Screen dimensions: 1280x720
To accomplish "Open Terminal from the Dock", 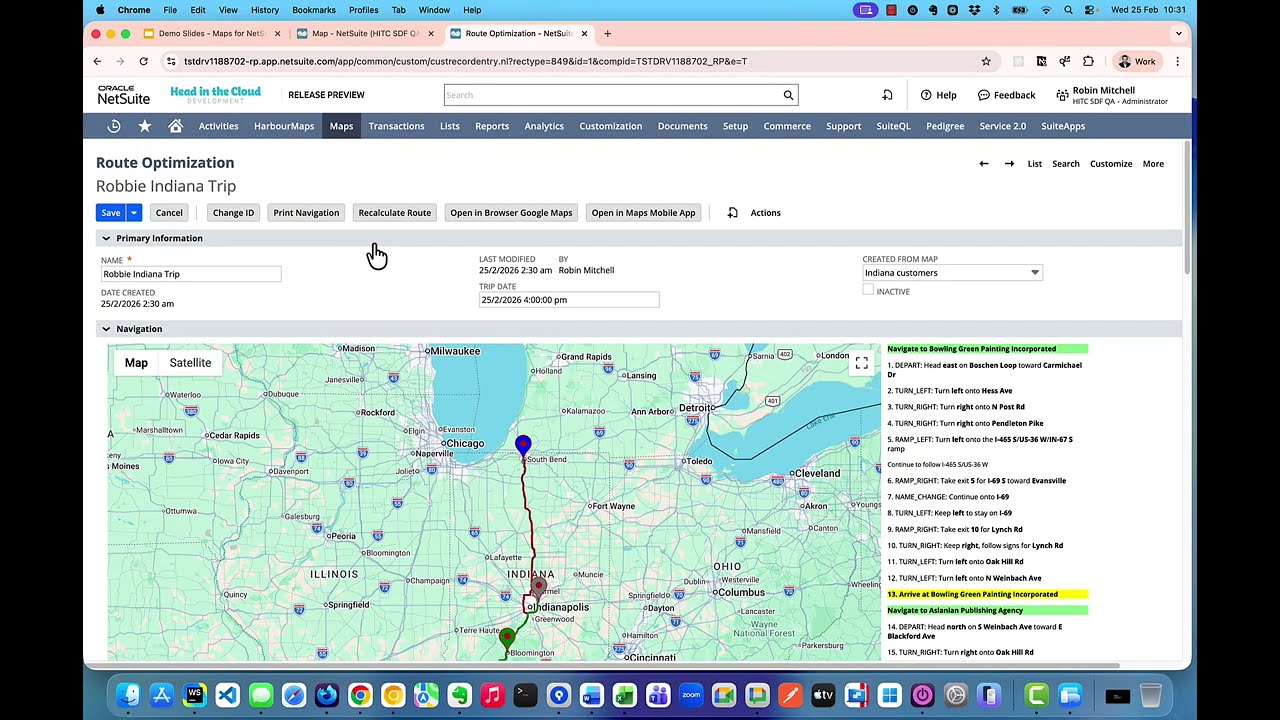I will pos(525,695).
